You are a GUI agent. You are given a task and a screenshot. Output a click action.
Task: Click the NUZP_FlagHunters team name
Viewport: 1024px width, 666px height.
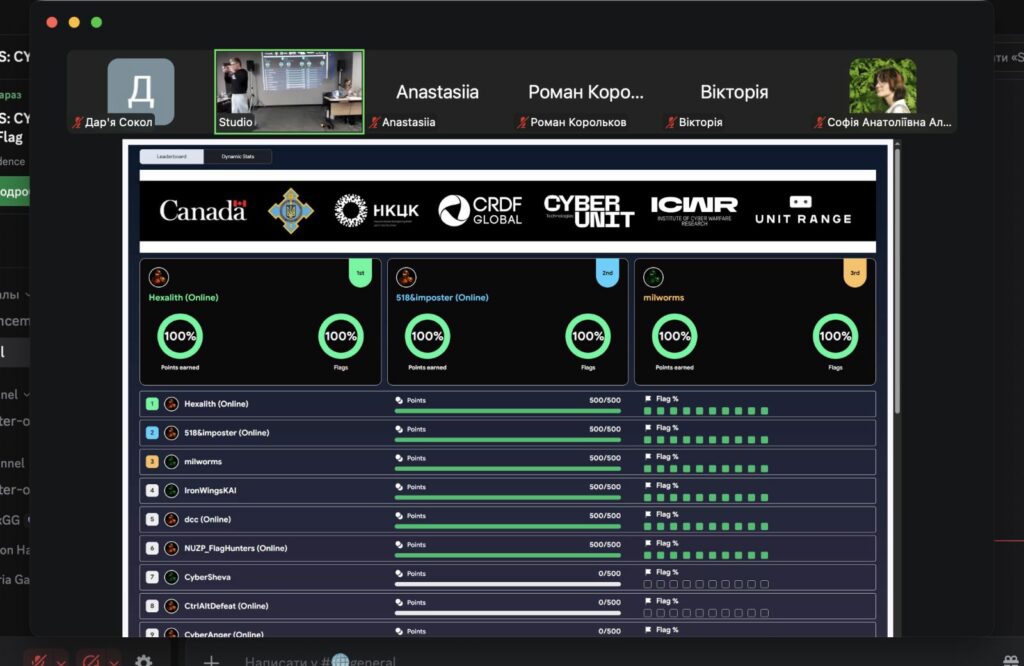[x=235, y=548]
